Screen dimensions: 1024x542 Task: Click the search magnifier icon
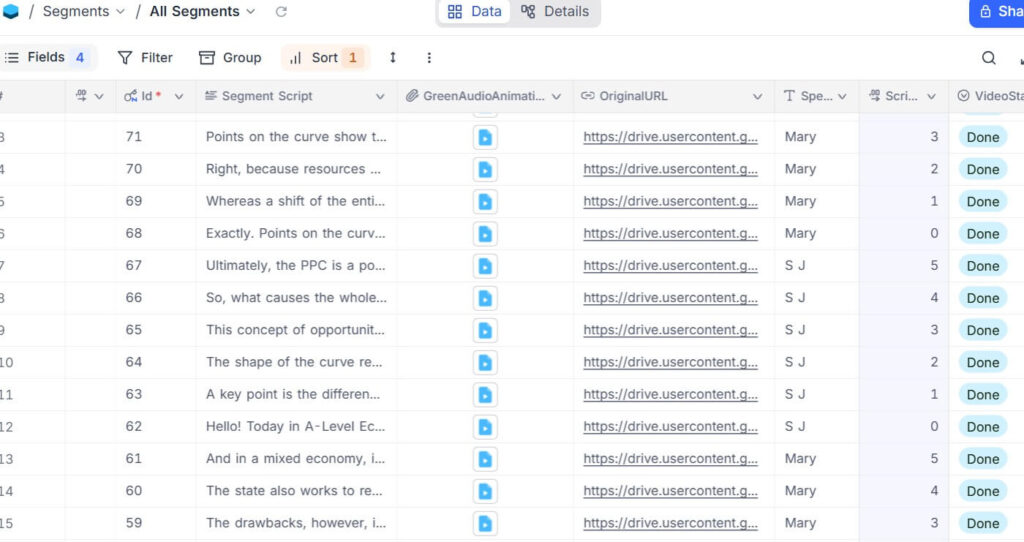988,58
